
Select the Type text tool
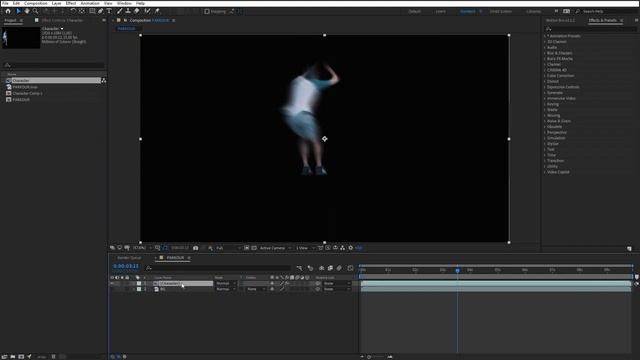(109, 11)
